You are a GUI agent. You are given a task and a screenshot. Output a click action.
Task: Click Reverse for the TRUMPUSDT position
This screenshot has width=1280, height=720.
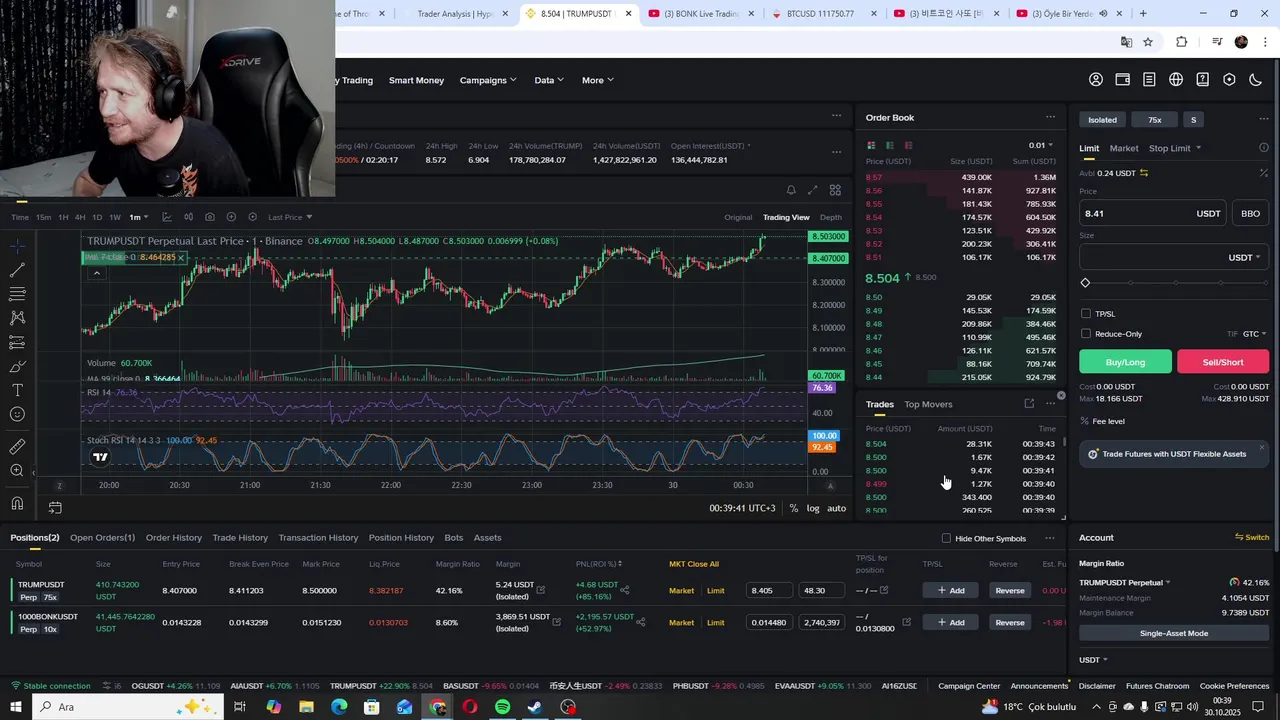click(1009, 590)
